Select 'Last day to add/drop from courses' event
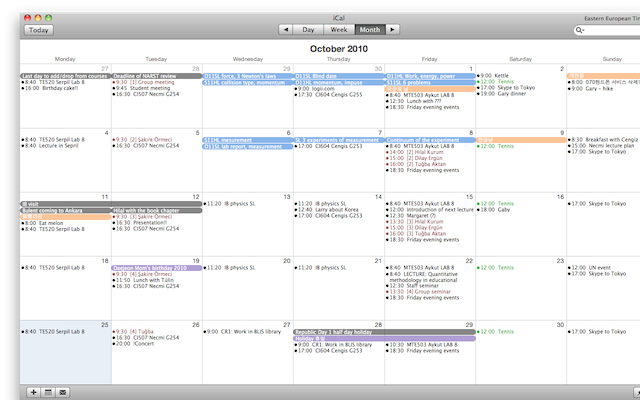Viewport: 640px width, 400px height. pos(65,76)
